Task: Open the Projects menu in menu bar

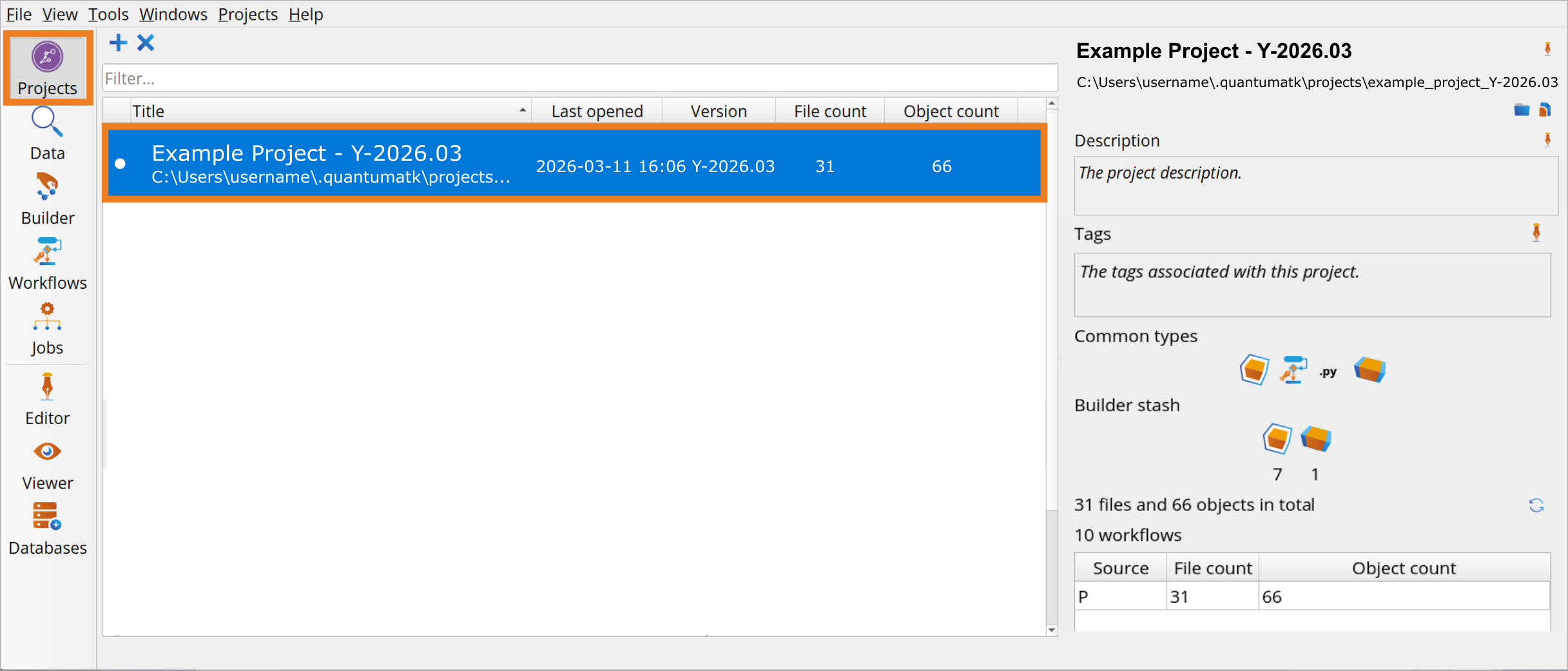Action: pyautogui.click(x=247, y=14)
